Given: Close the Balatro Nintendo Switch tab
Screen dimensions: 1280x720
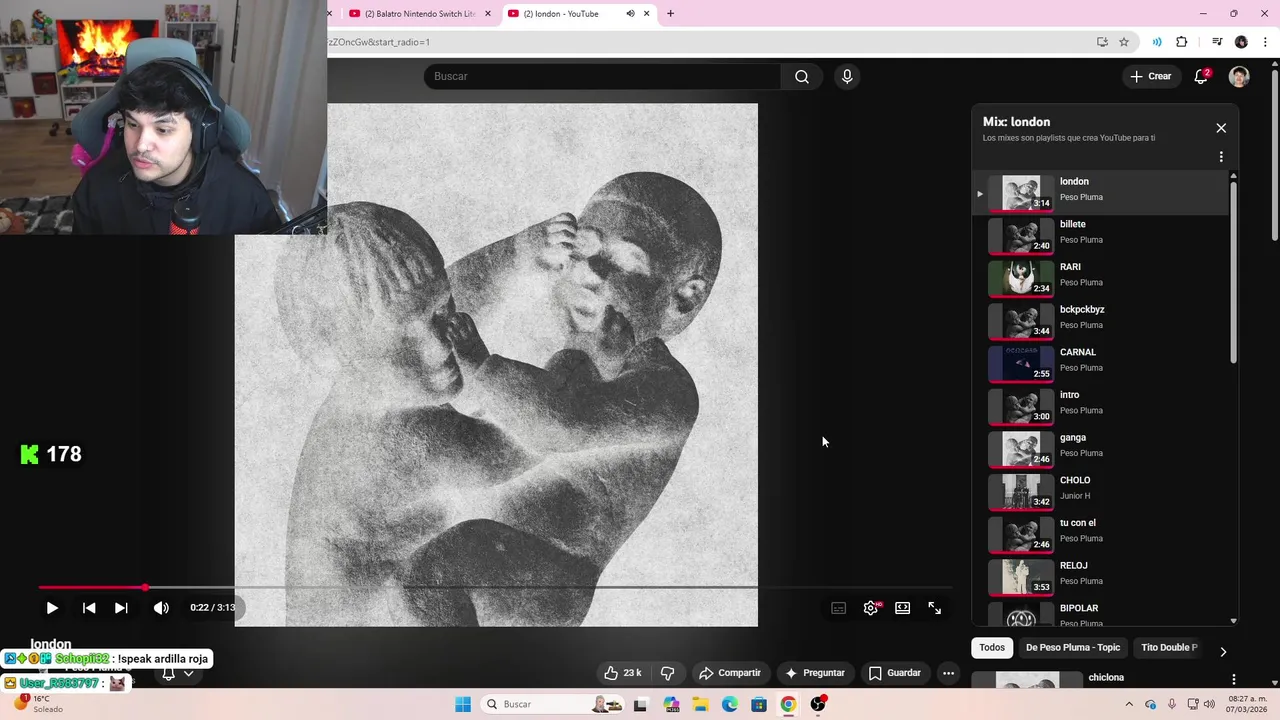Looking at the screenshot, I should click(488, 14).
